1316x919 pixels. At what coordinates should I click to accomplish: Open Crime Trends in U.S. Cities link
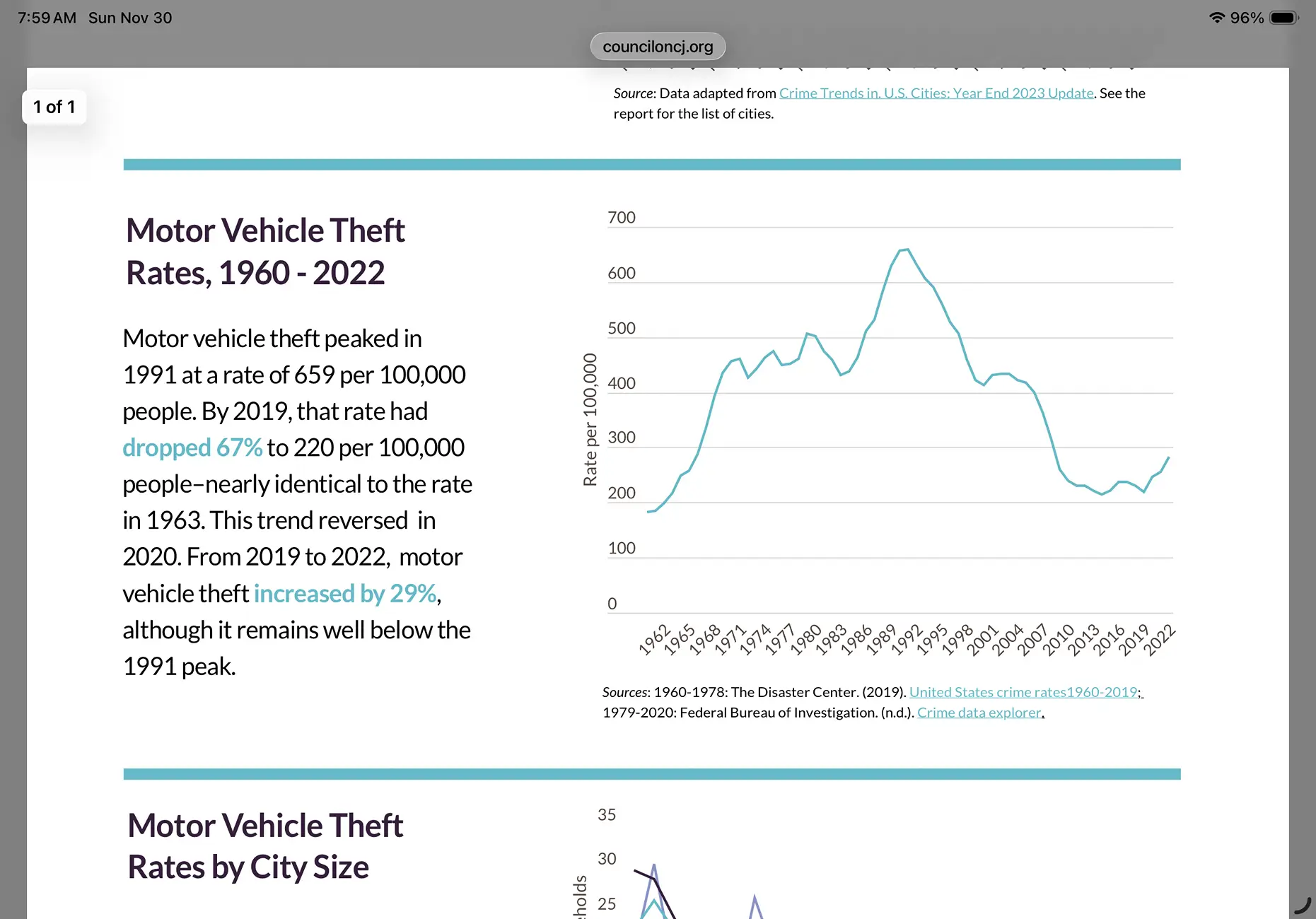point(936,93)
